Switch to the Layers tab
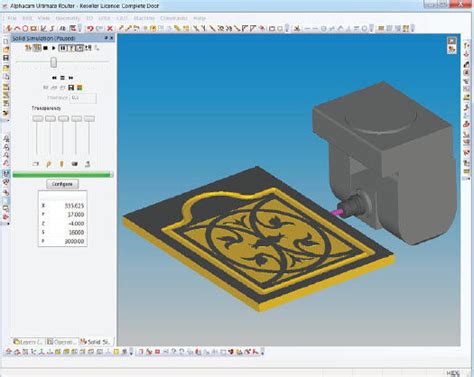The image size is (474, 377). click(x=28, y=342)
